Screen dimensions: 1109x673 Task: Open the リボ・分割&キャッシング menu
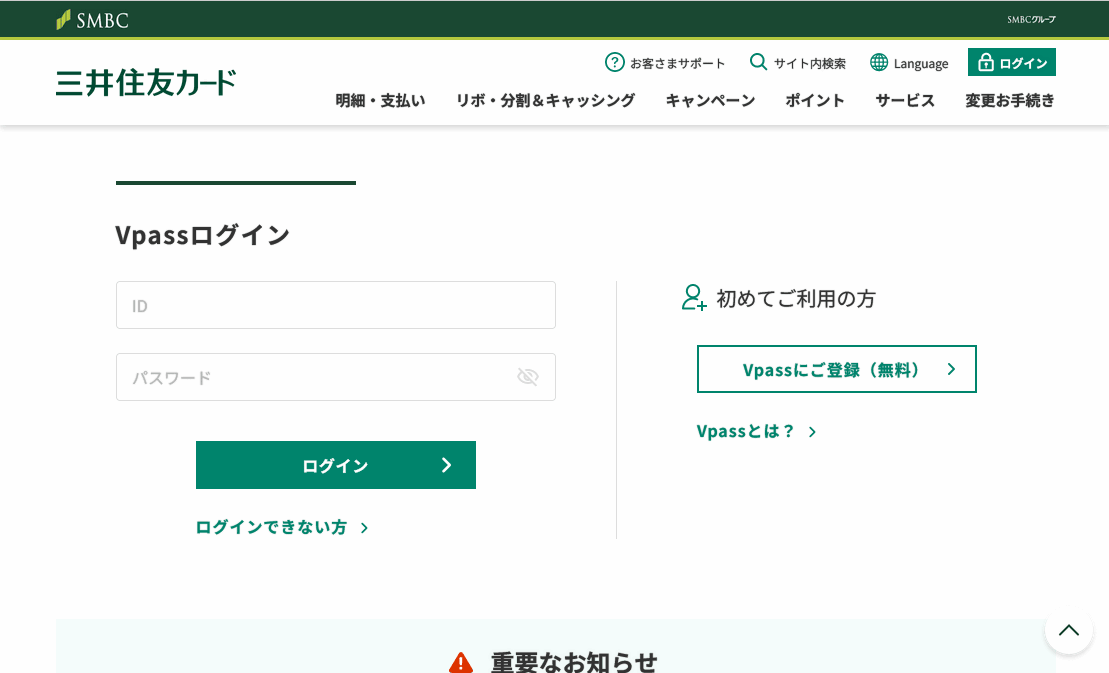[545, 100]
